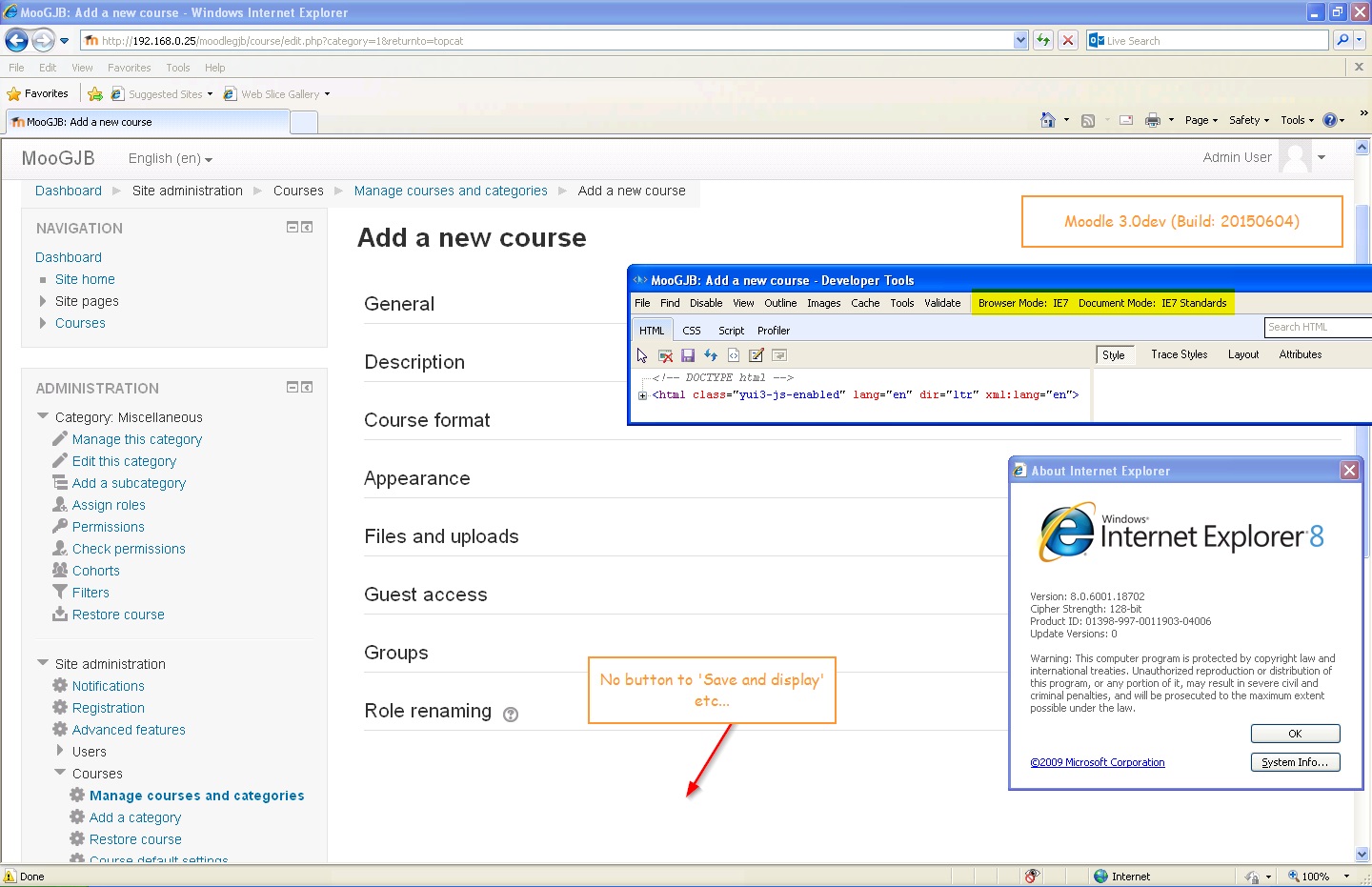
Task: Click the blue Help question mark icon
Action: (x=1330, y=120)
